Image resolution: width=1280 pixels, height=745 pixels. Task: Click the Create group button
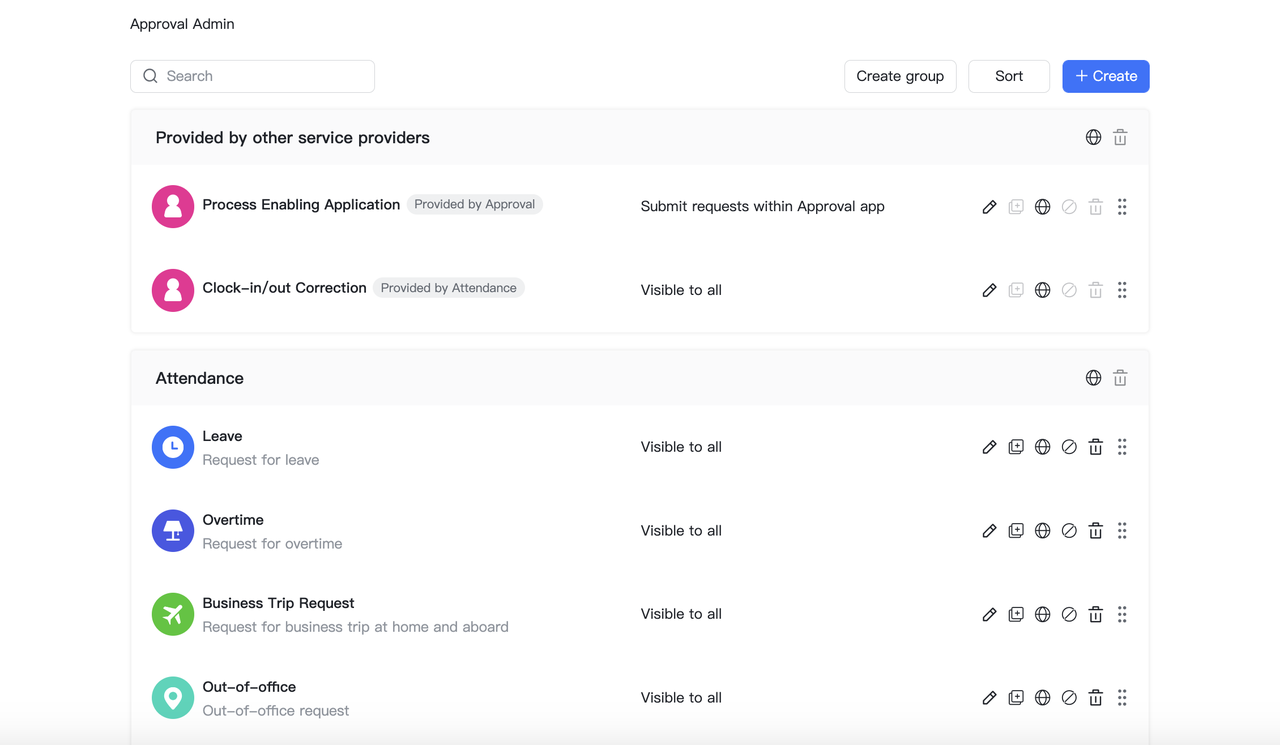(x=900, y=76)
